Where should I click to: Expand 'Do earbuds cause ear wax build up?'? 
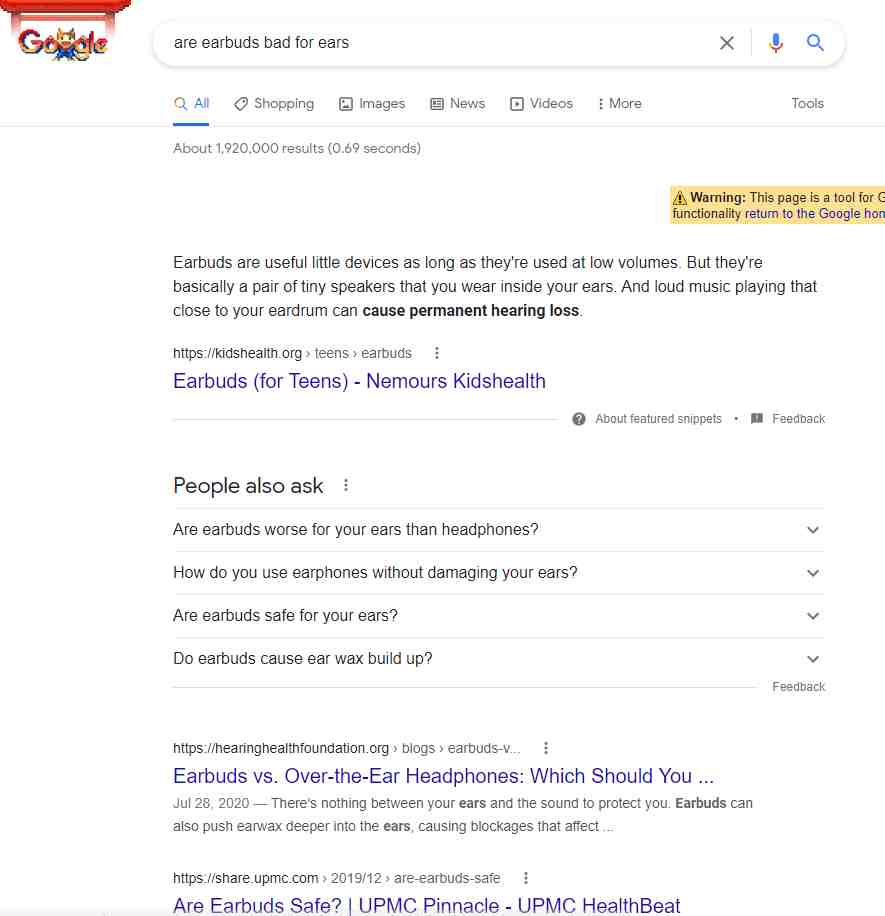(x=498, y=659)
